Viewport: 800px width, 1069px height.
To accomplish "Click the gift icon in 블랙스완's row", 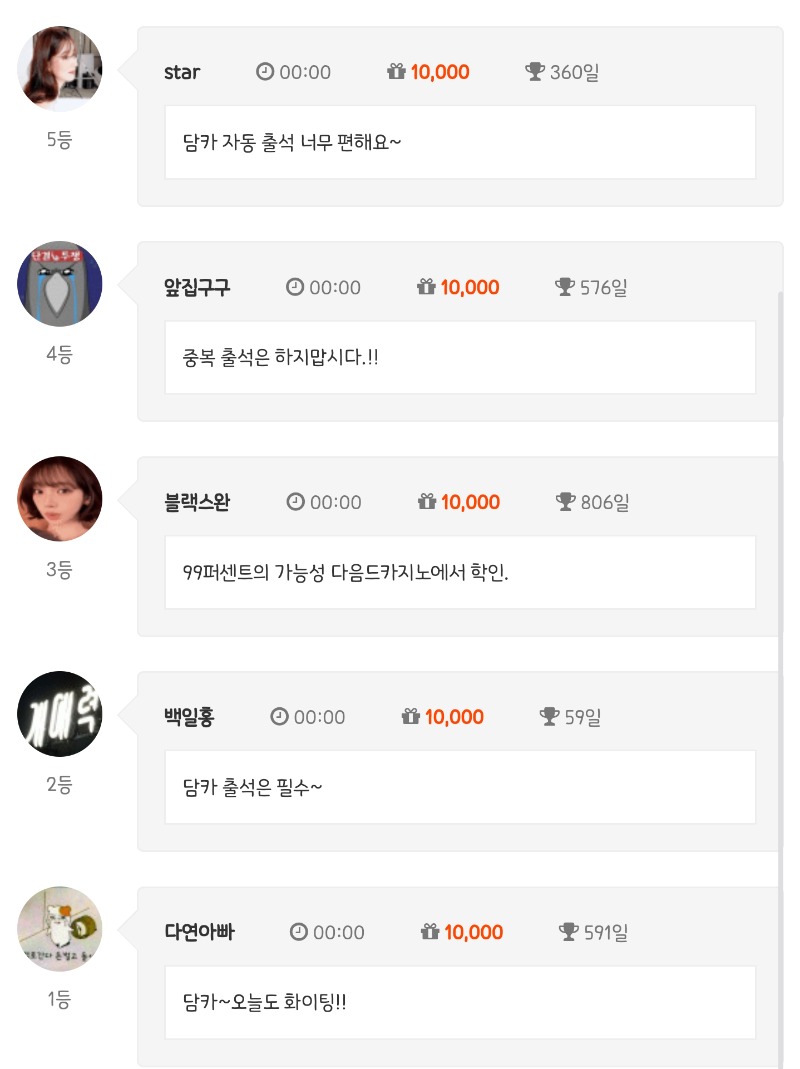I will pyautogui.click(x=427, y=502).
